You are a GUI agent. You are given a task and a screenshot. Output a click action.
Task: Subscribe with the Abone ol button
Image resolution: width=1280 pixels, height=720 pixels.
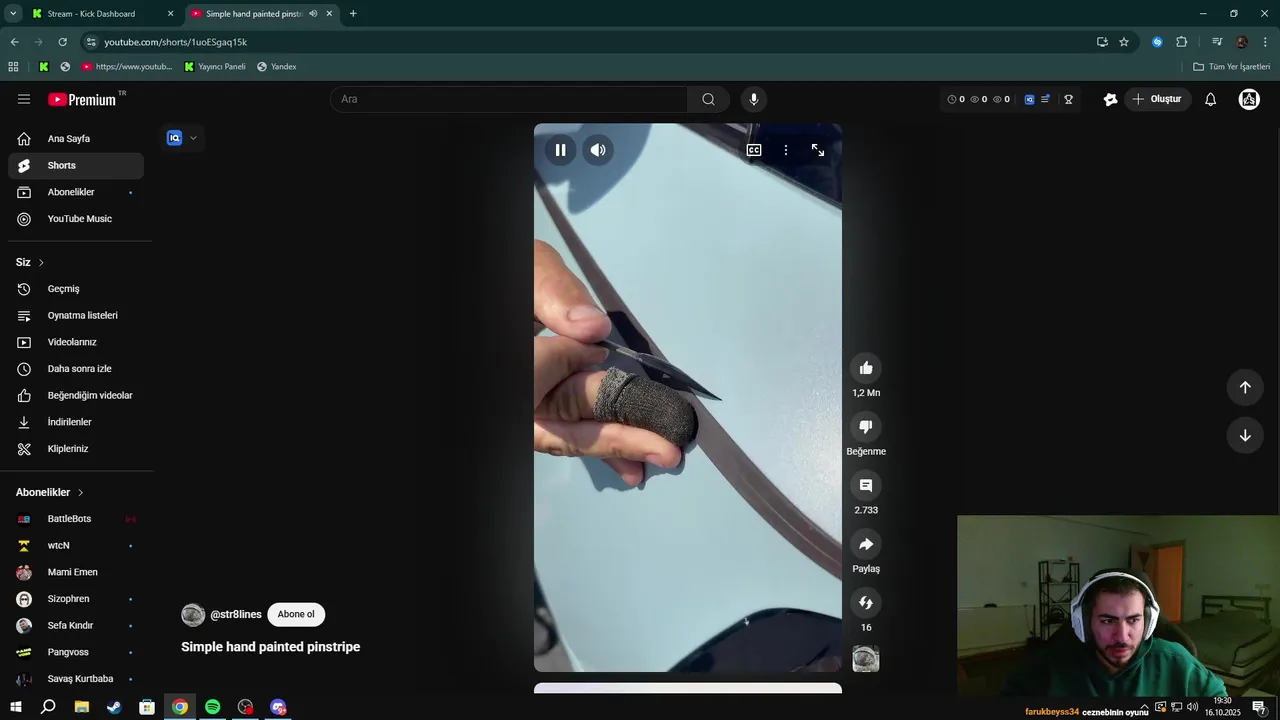click(x=296, y=614)
